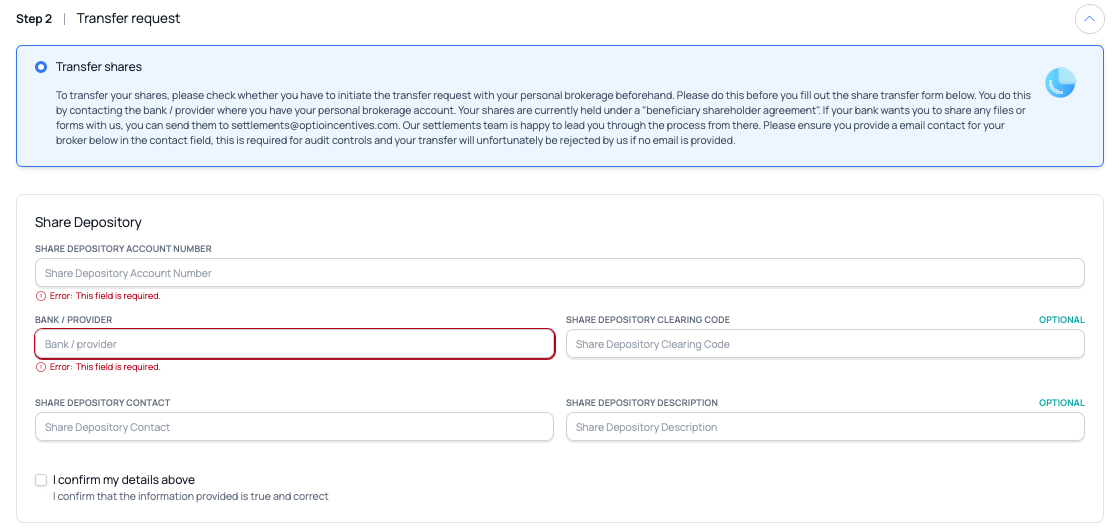Screen dimensions: 1119x531
Task: Collapse the Transfer request step chevron
Action: coord(1089,19)
